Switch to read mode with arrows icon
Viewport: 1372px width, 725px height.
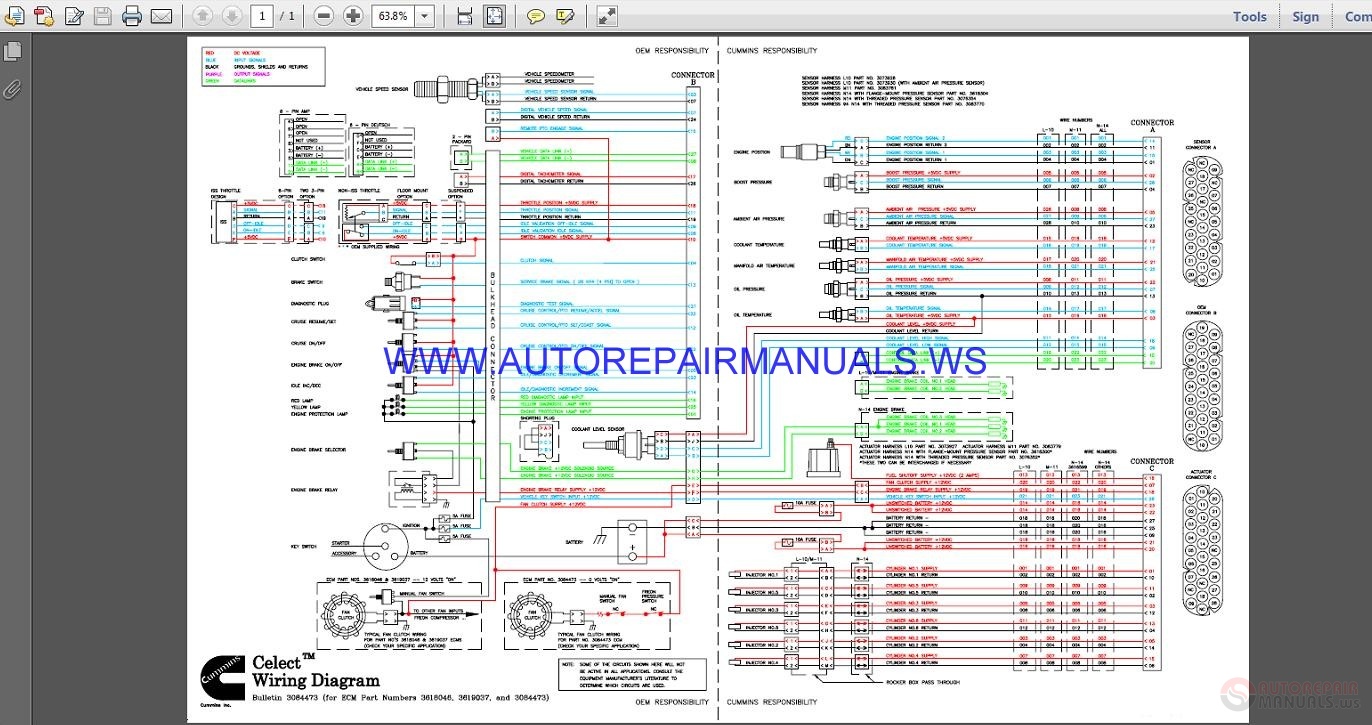[607, 16]
